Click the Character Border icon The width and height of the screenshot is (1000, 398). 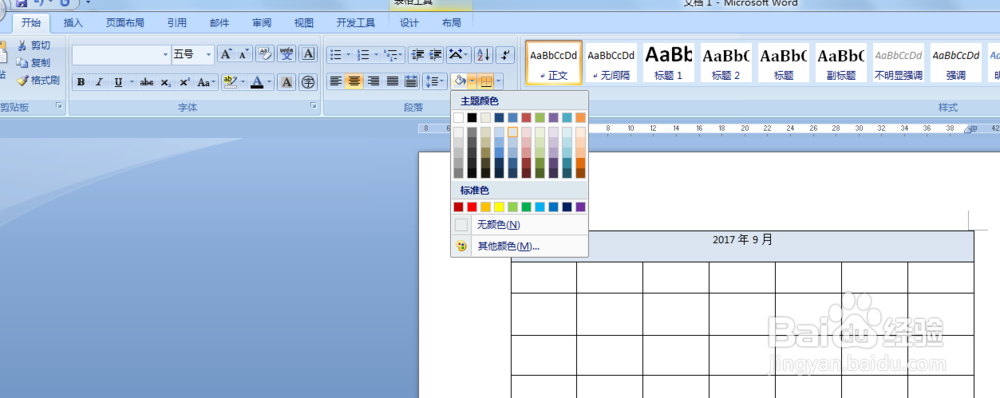(309, 54)
